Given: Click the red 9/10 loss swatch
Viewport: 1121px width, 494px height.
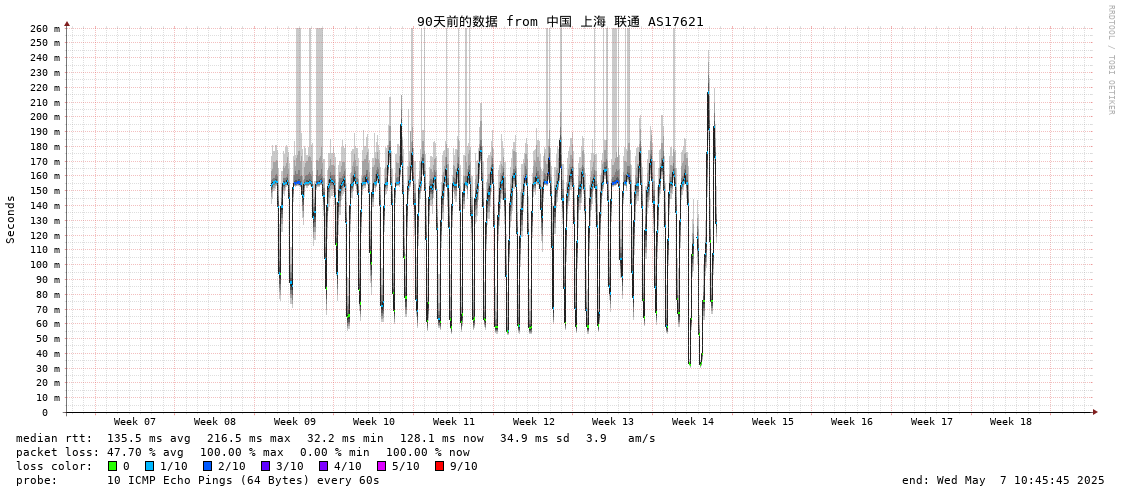Looking at the screenshot, I should point(440,466).
